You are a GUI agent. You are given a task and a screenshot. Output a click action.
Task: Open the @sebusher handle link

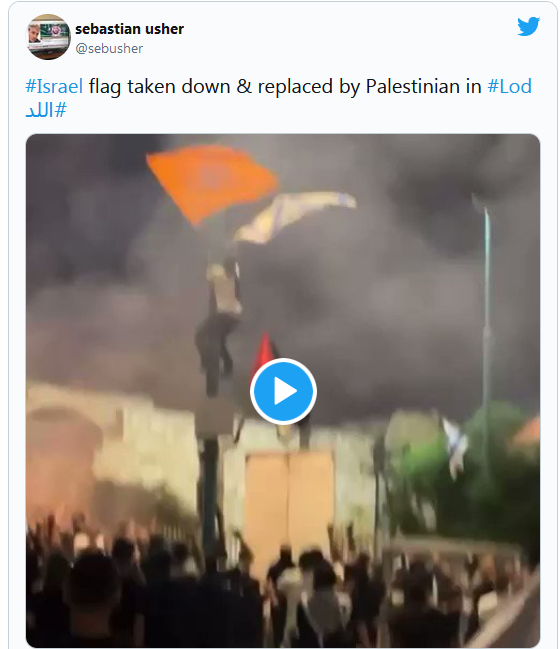click(x=109, y=48)
